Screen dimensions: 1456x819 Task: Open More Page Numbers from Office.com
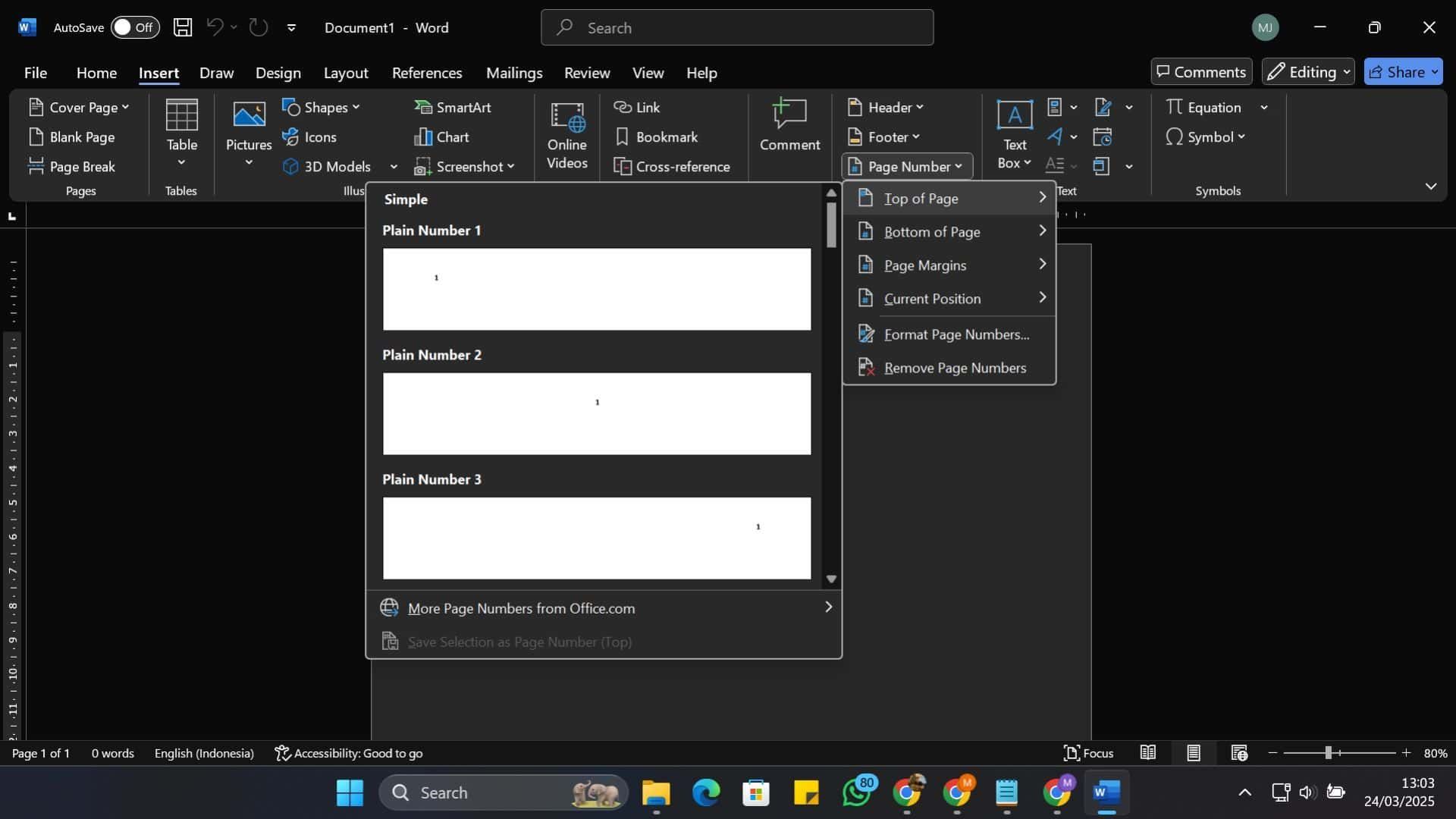point(604,607)
